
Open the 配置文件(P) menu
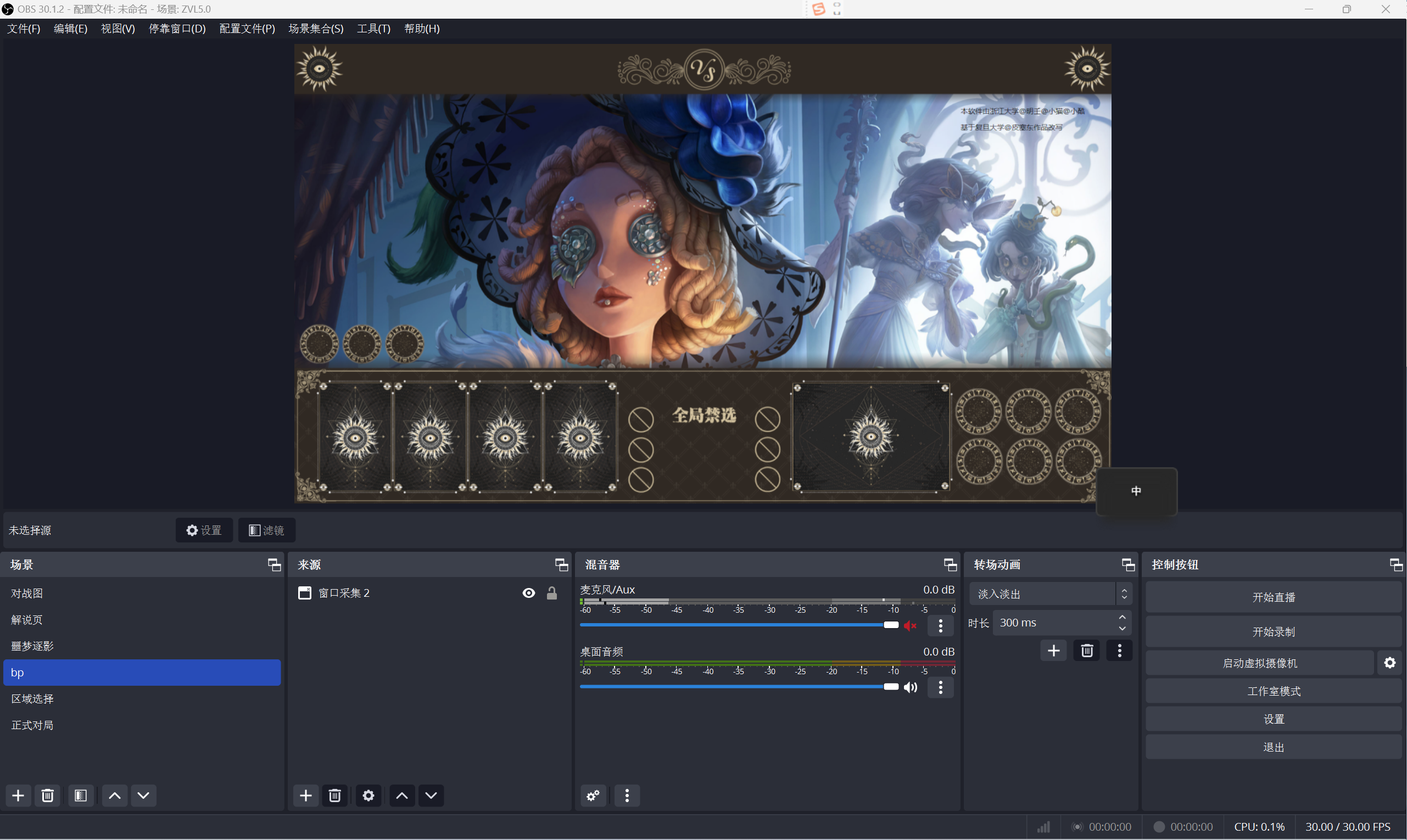[248, 29]
